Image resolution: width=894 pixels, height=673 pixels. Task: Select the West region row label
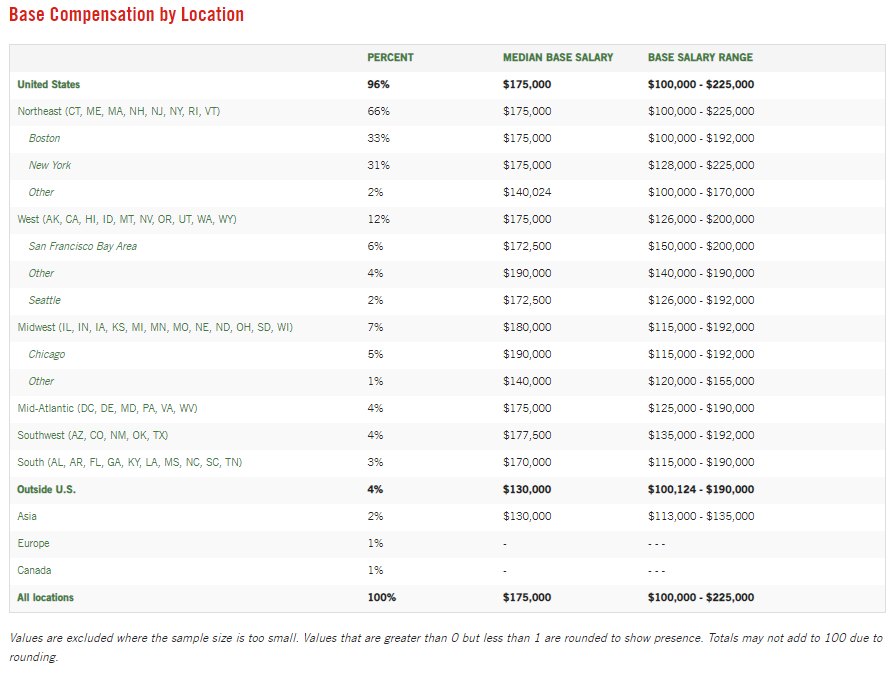(x=126, y=220)
